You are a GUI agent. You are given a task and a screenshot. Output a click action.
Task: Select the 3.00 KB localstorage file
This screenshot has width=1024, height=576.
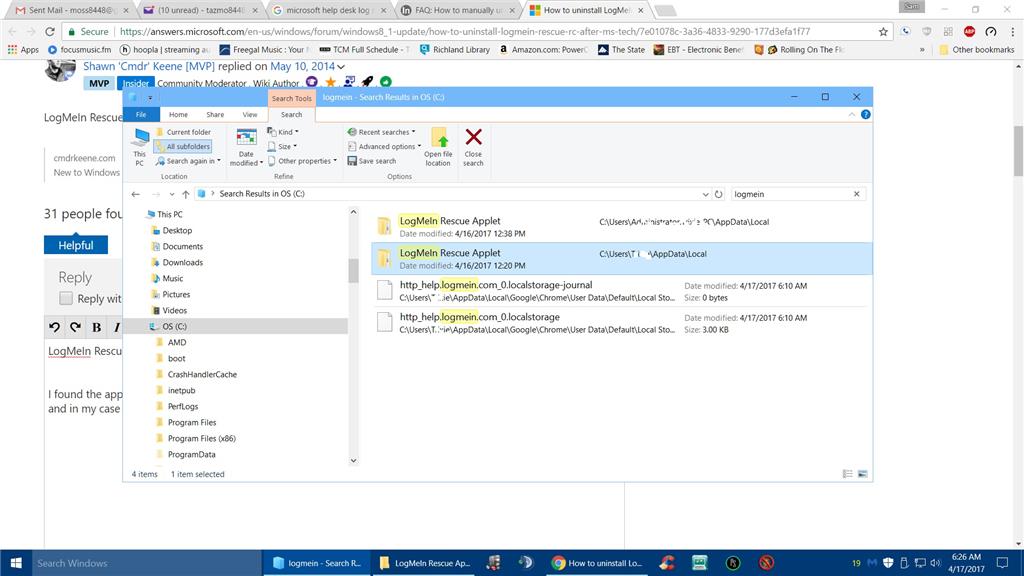pos(622,323)
